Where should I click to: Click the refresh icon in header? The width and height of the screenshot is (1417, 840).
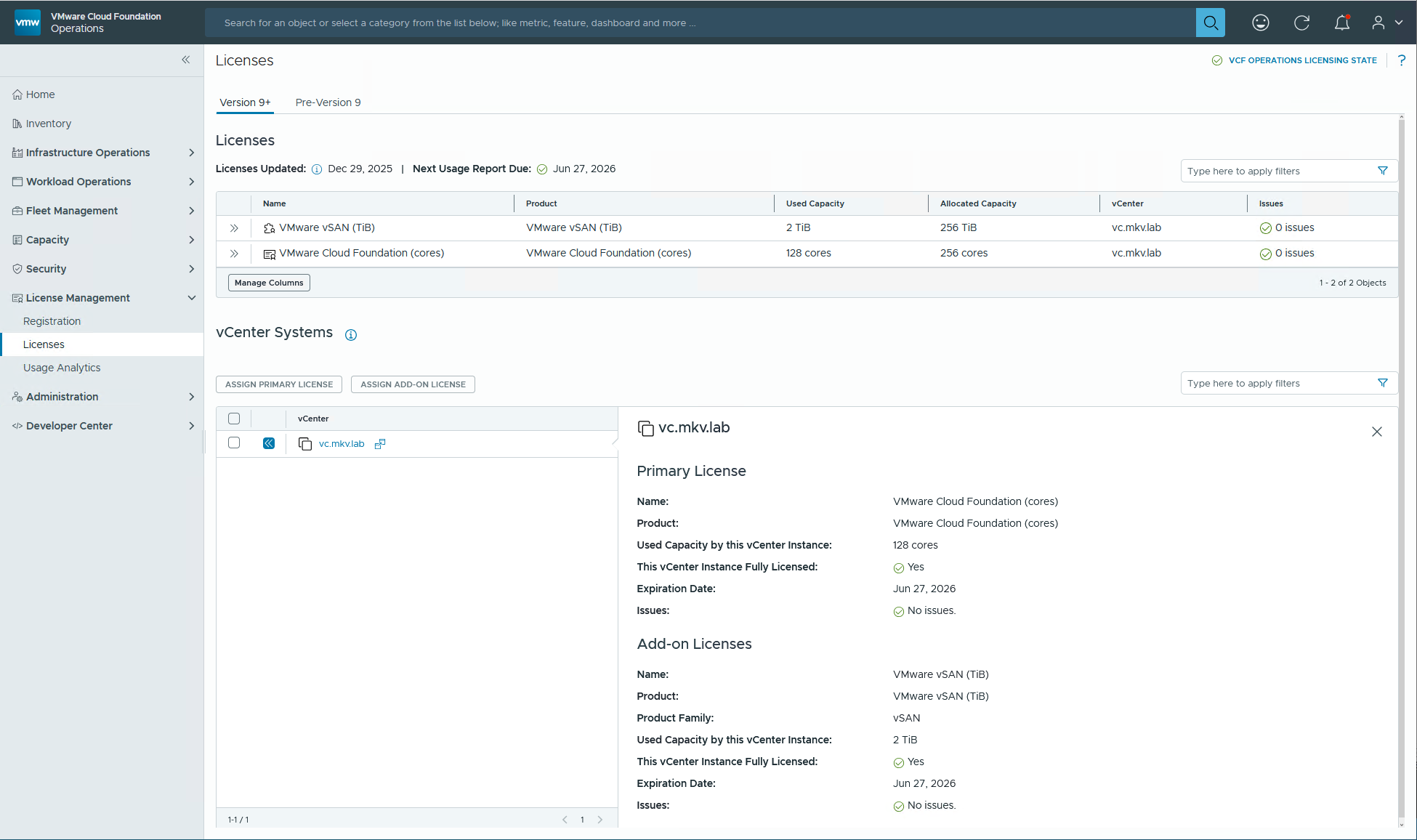point(1301,23)
